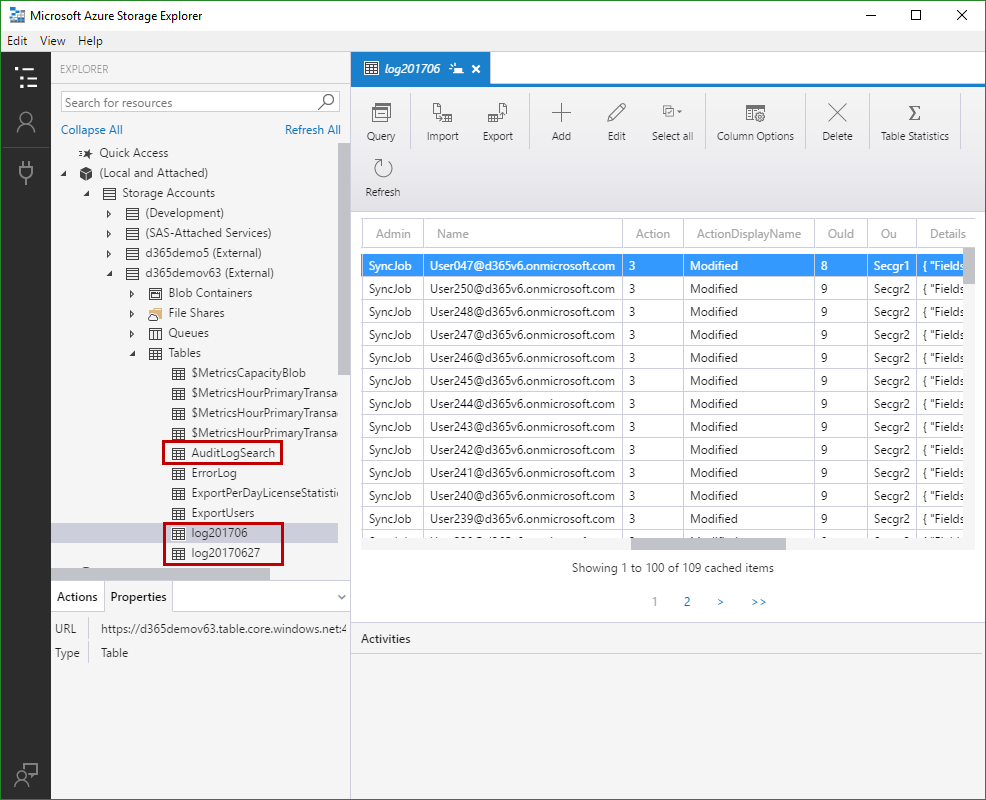The width and height of the screenshot is (986, 800).
Task: Open the account management sidebar icon
Action: click(26, 122)
